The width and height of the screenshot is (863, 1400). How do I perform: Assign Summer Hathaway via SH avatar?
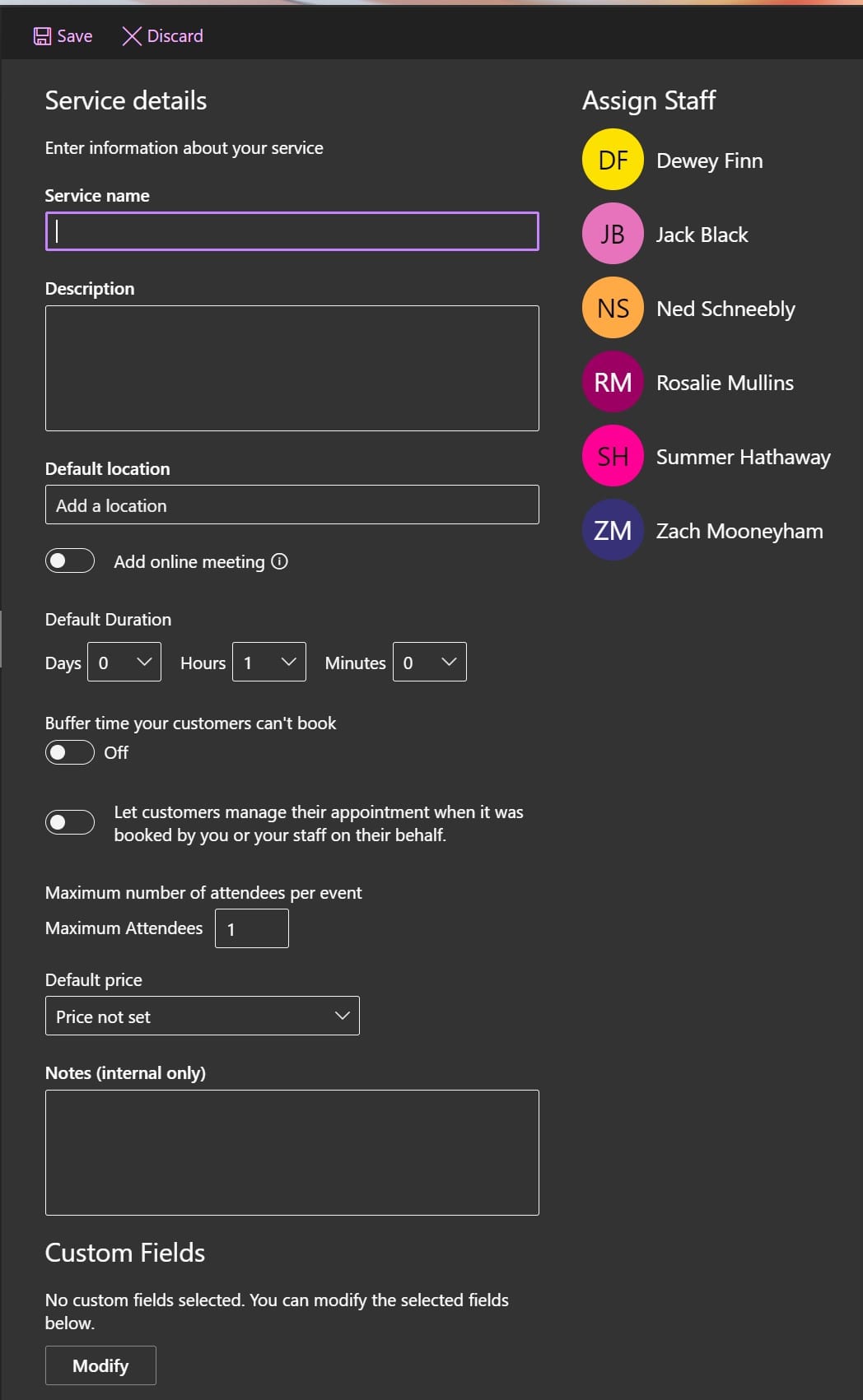tap(613, 456)
